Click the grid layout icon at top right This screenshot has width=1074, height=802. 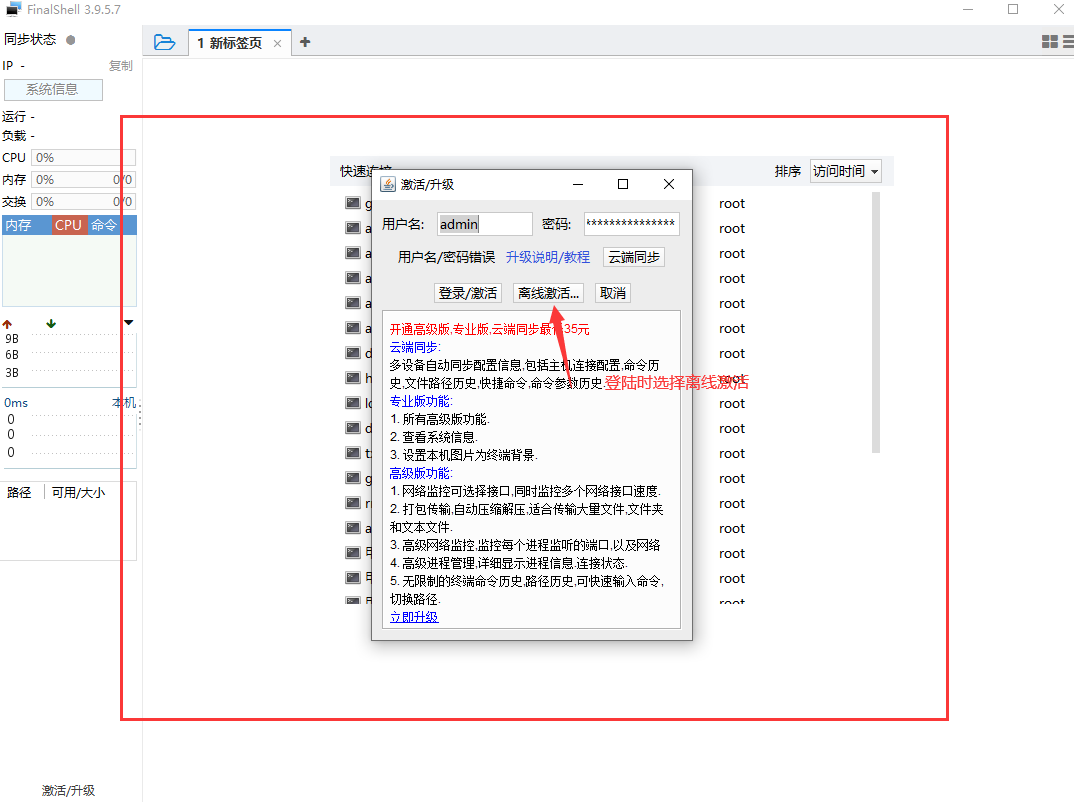click(x=1048, y=41)
